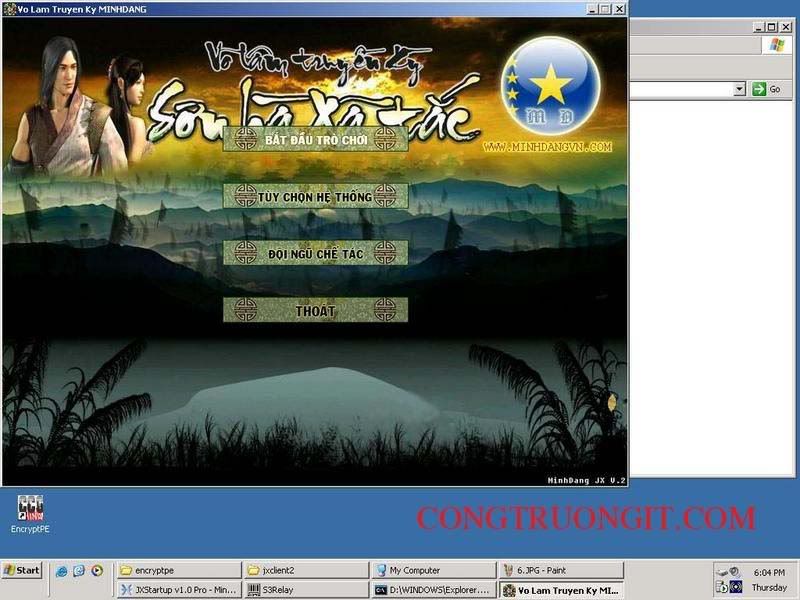Switch to My Computer on the taskbar

pos(434,570)
